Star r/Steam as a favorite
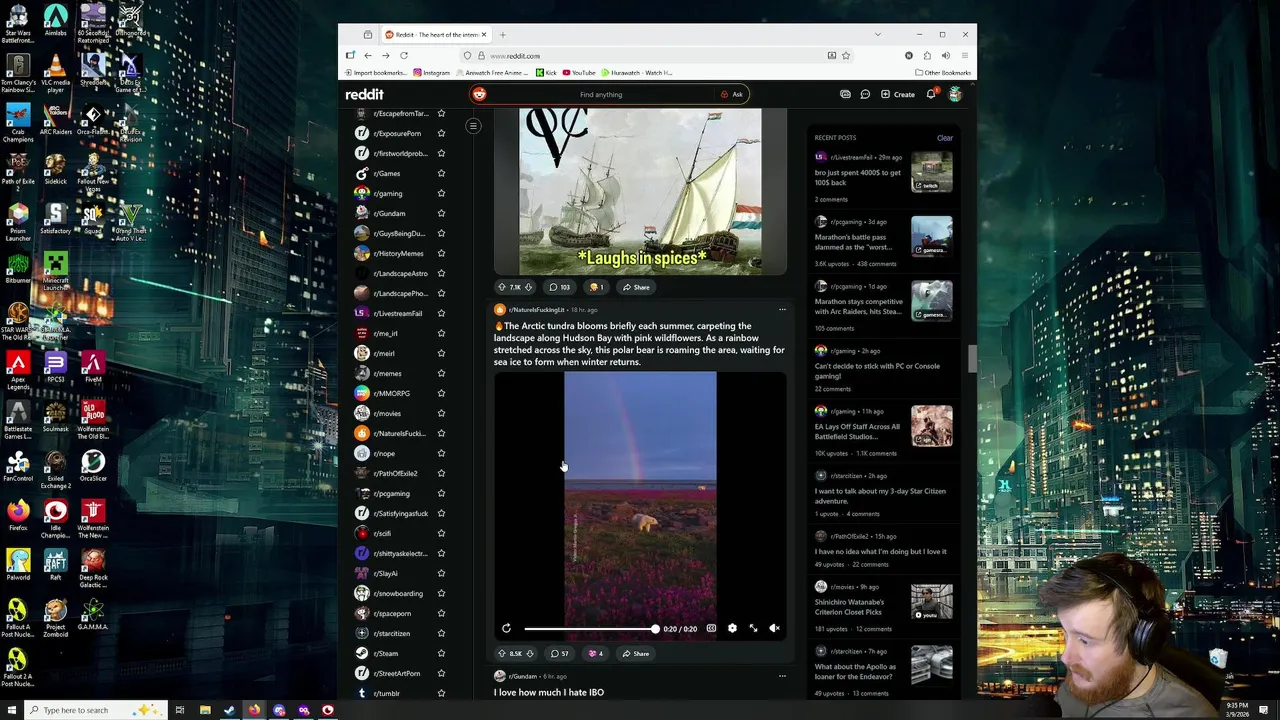Viewport: 1280px width, 720px height. [441, 653]
